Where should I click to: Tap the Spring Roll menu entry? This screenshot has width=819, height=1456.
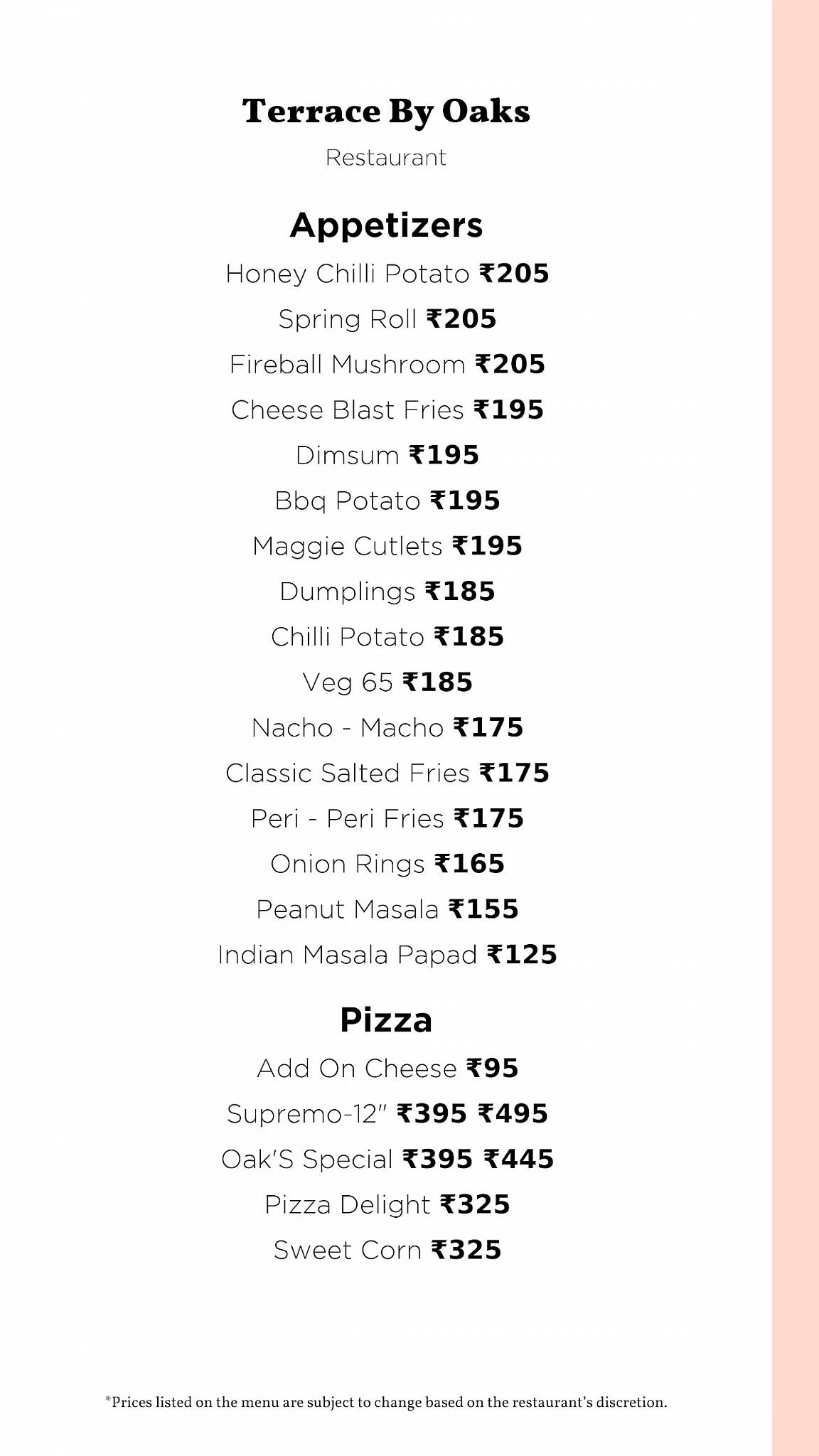click(387, 319)
